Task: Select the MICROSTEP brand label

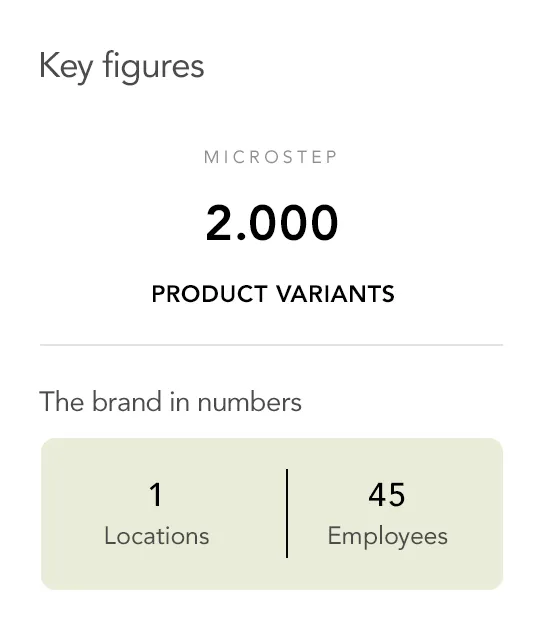Action: [271, 157]
